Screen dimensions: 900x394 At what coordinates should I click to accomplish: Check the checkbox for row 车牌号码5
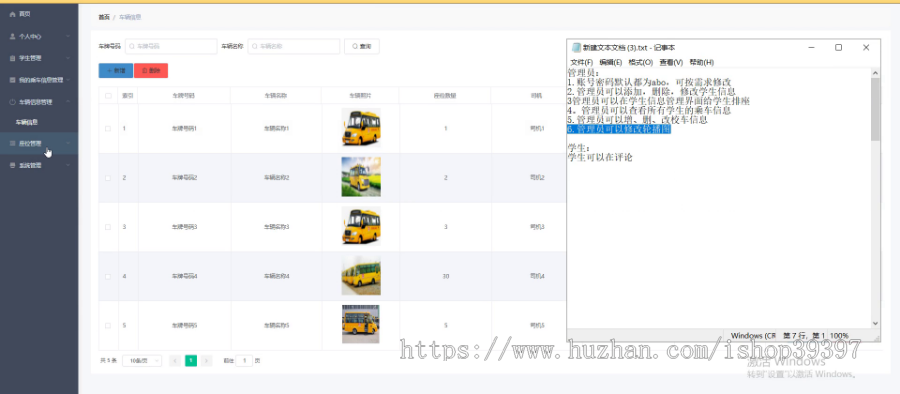pos(108,326)
